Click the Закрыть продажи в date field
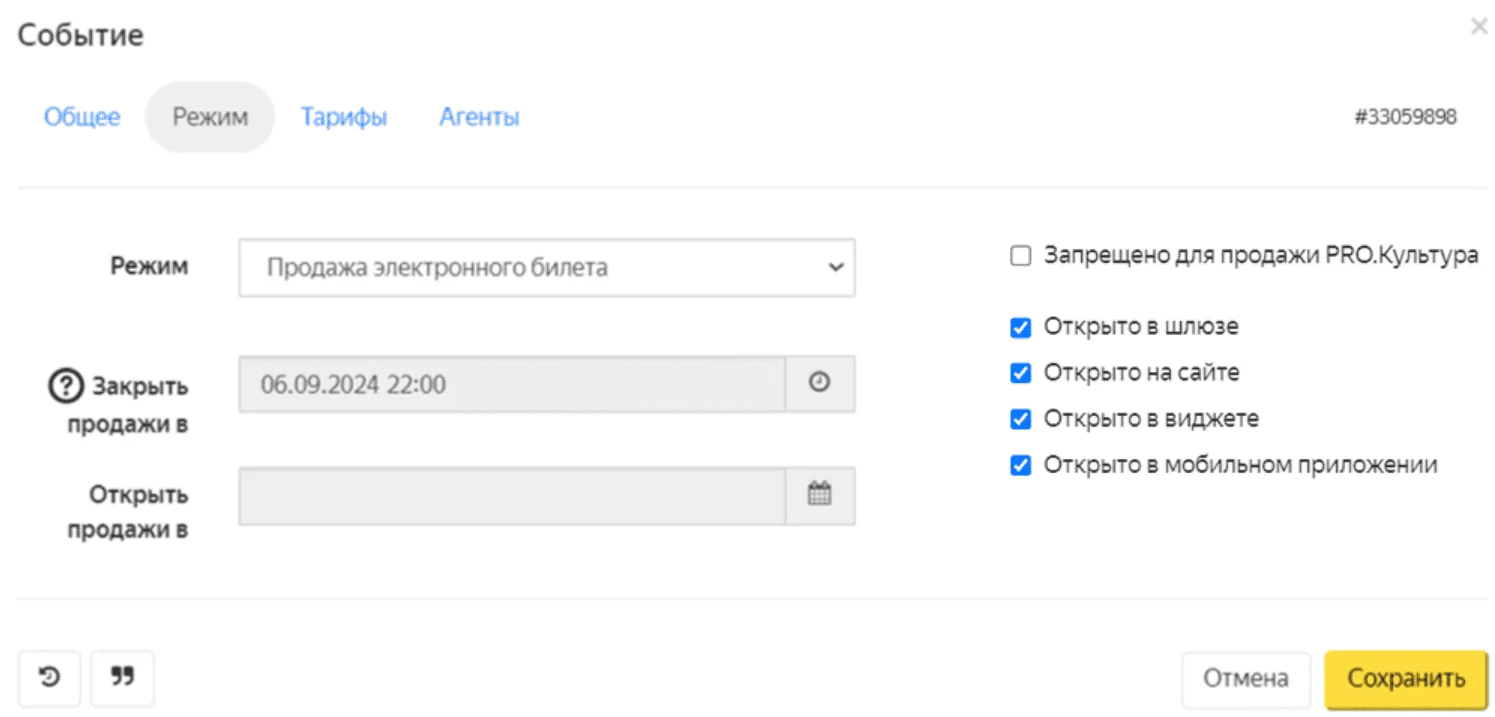1495x717 pixels. tap(511, 384)
